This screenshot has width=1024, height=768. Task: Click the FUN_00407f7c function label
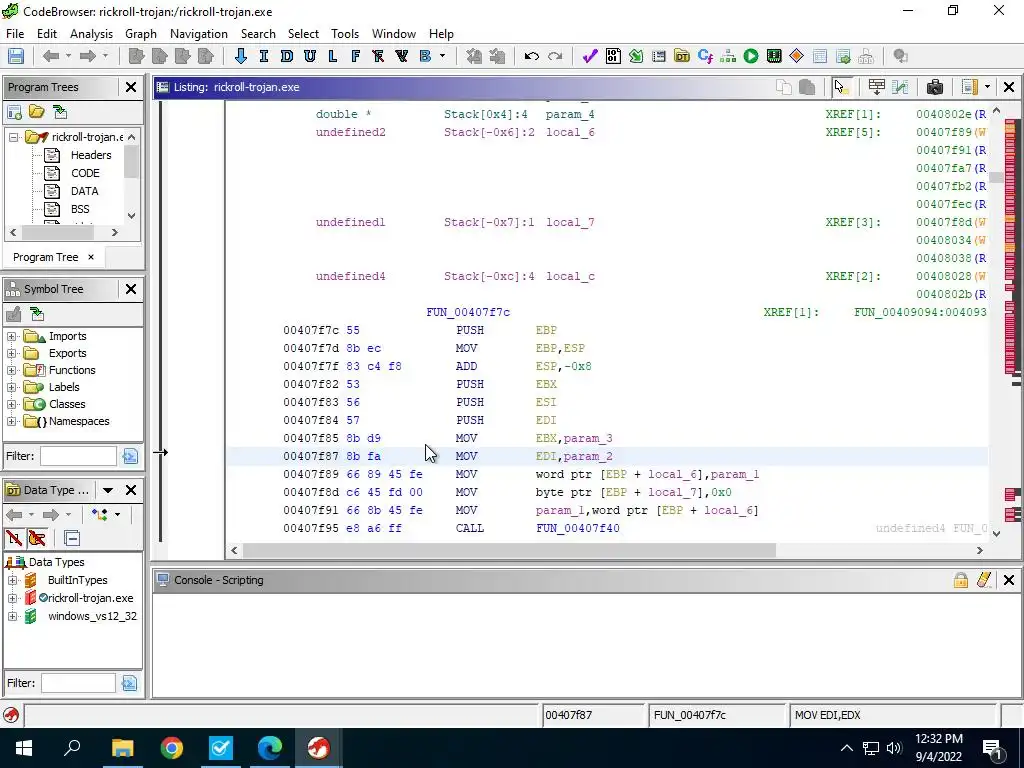(x=468, y=312)
